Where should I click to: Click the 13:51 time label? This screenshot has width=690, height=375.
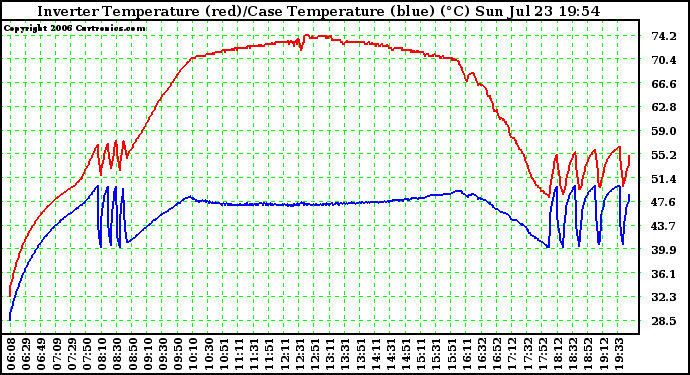(x=360, y=354)
